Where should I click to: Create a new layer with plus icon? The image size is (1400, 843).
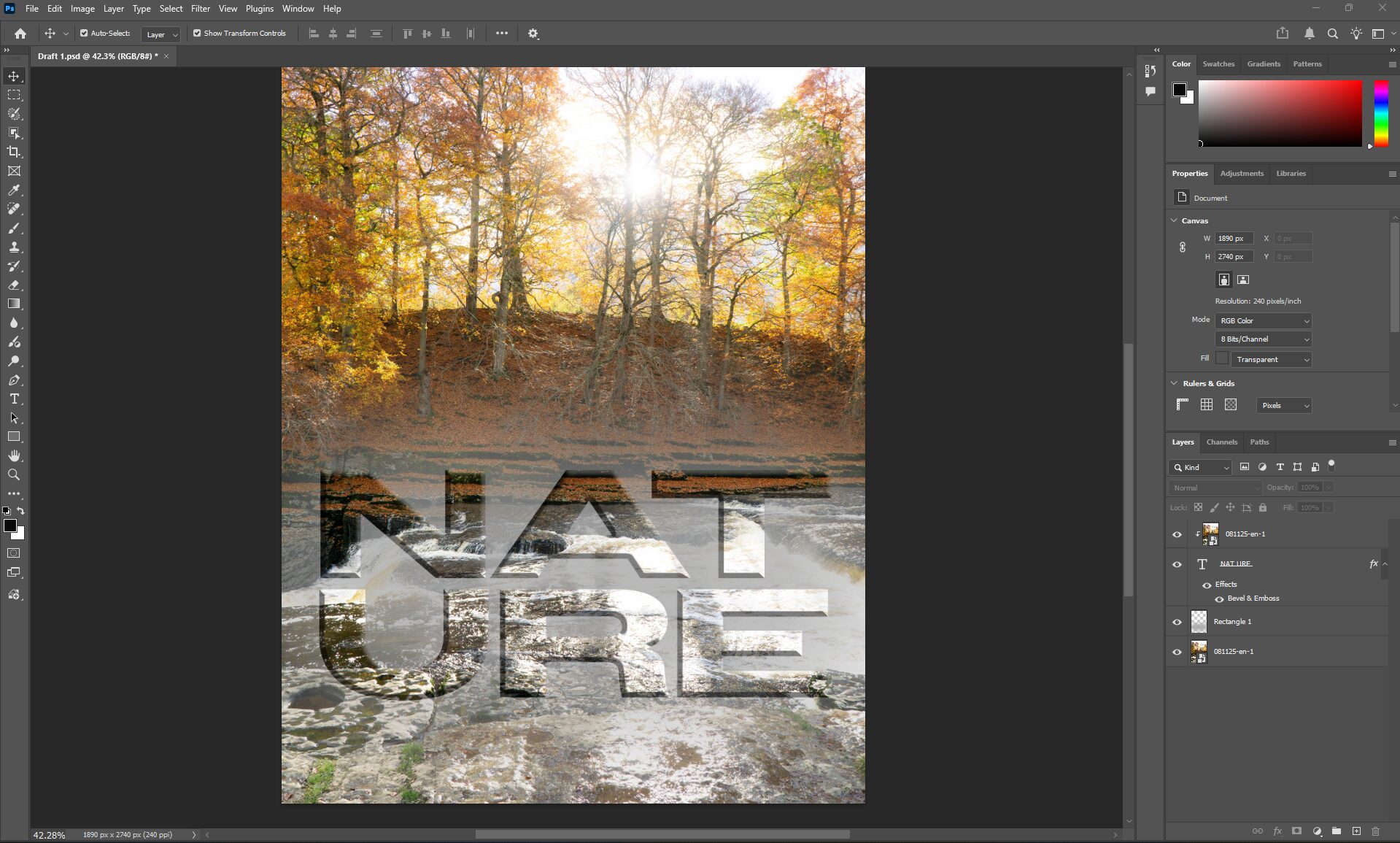click(1356, 831)
